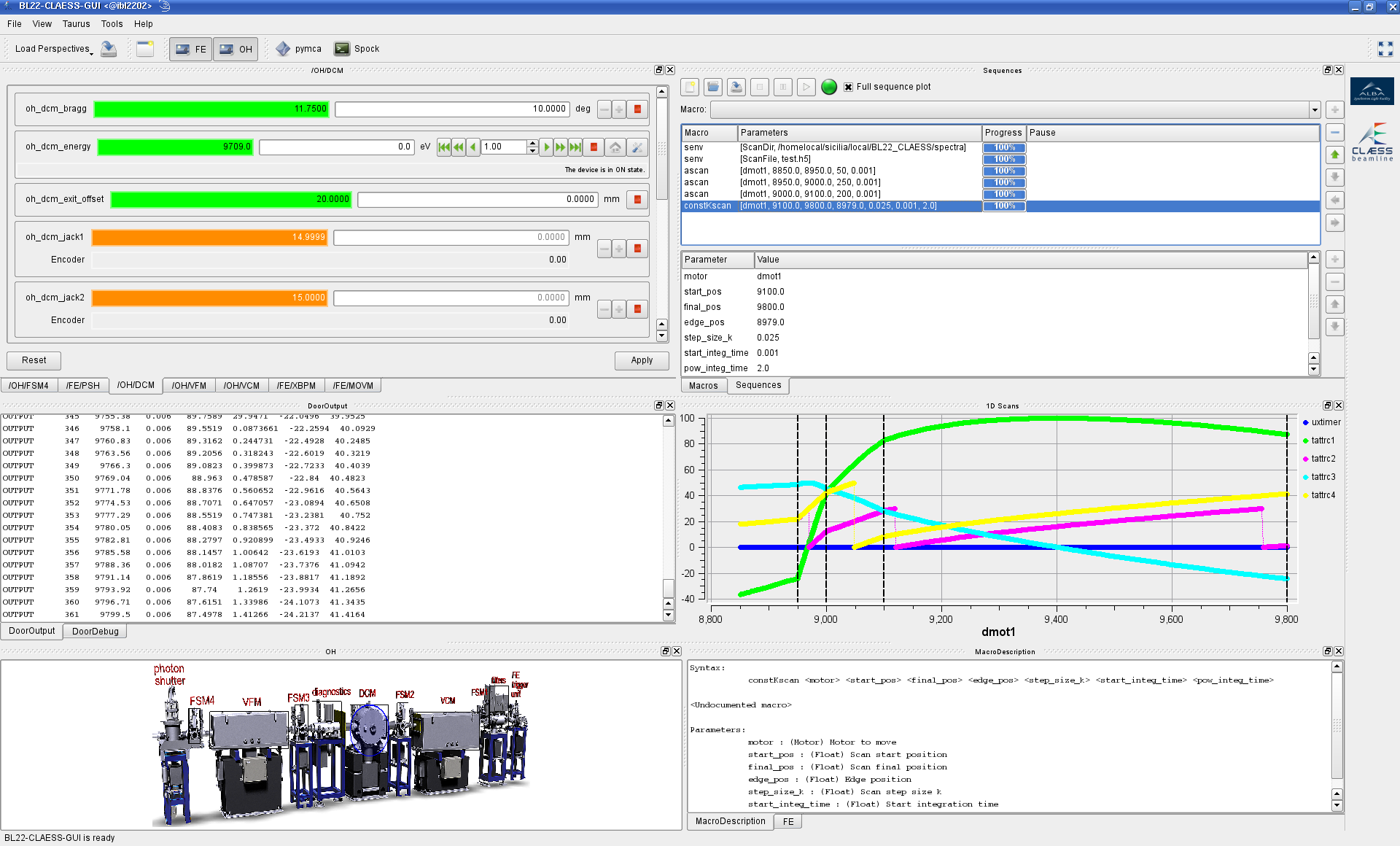Image resolution: width=1400 pixels, height=846 pixels.
Task: Click the Apply button
Action: pos(642,360)
